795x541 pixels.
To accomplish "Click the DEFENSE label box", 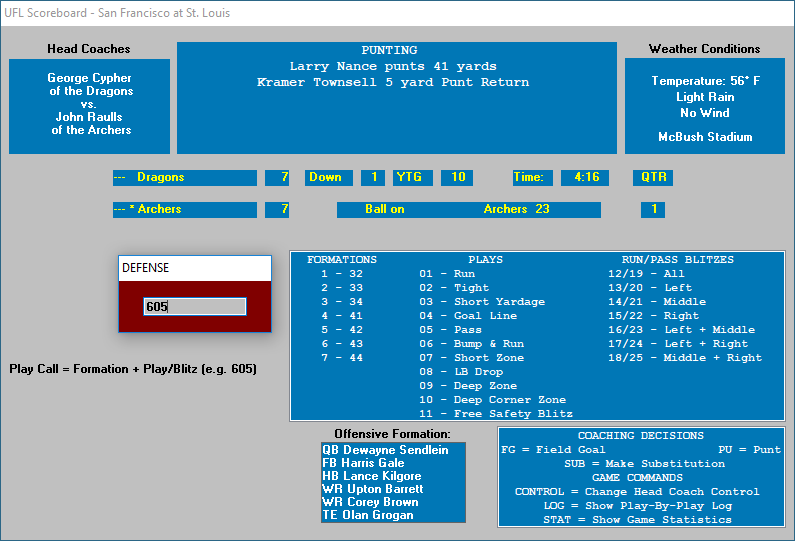I will [x=194, y=268].
